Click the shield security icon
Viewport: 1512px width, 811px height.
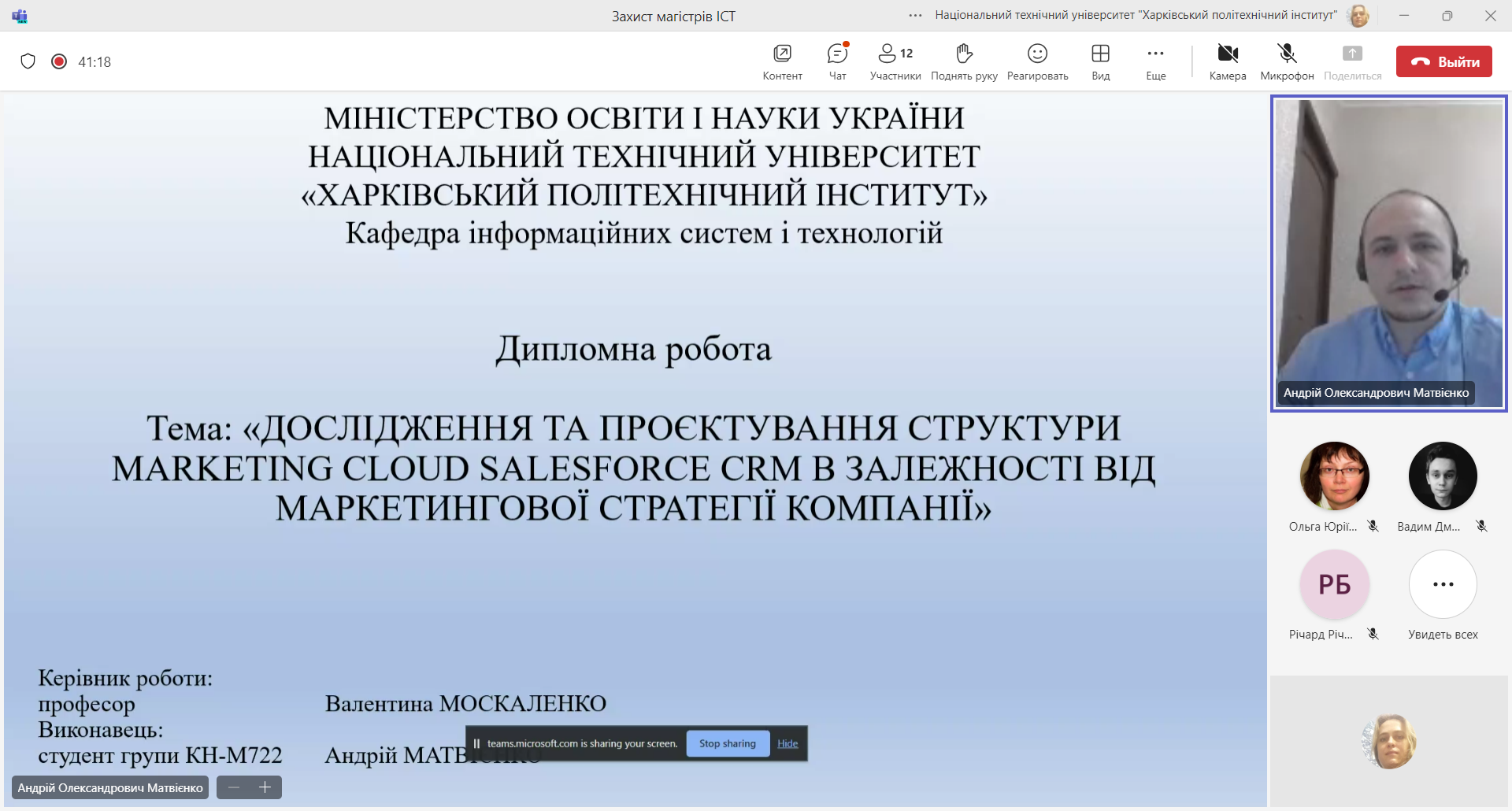(x=28, y=61)
